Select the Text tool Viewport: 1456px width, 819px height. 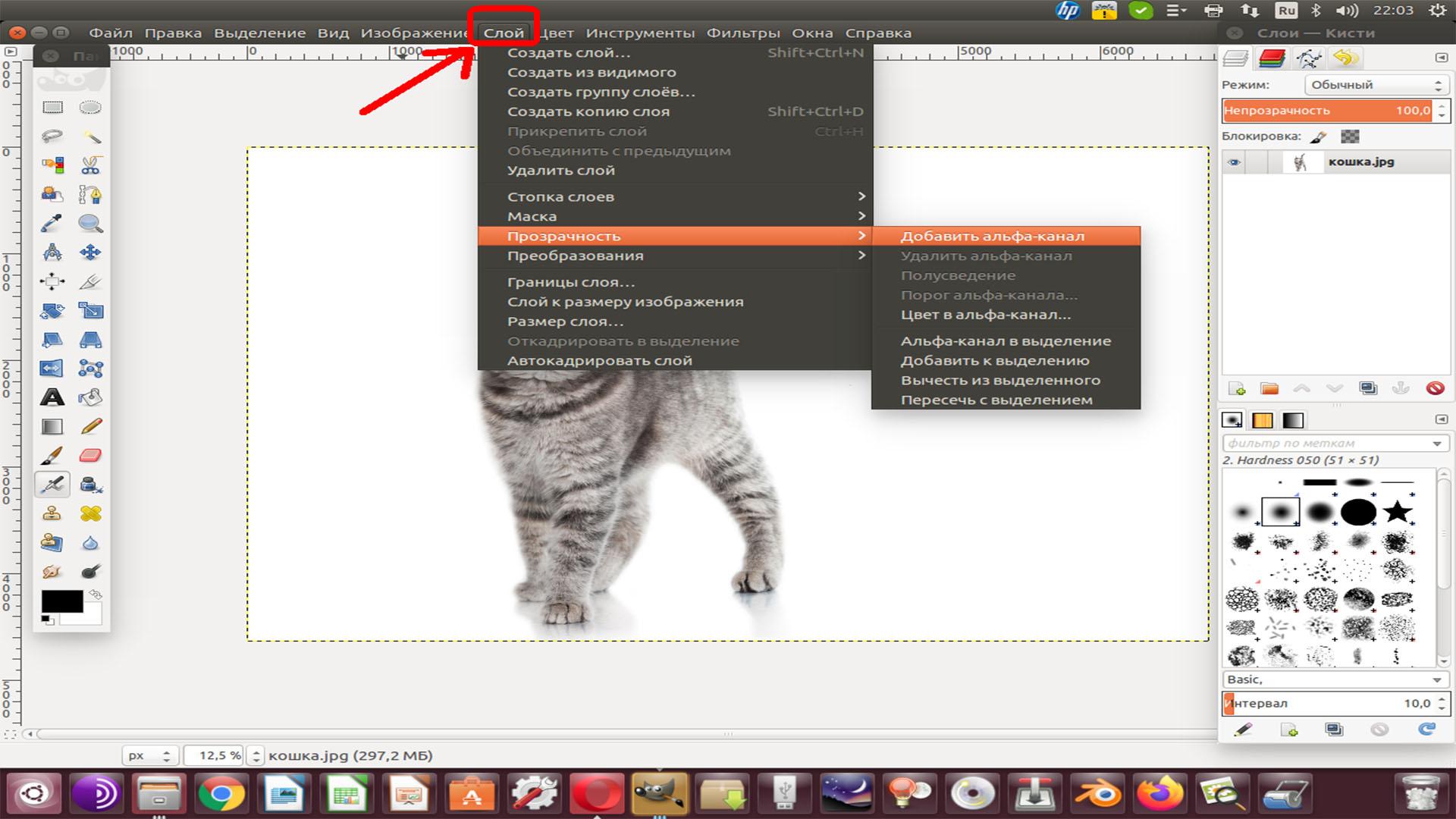click(52, 396)
